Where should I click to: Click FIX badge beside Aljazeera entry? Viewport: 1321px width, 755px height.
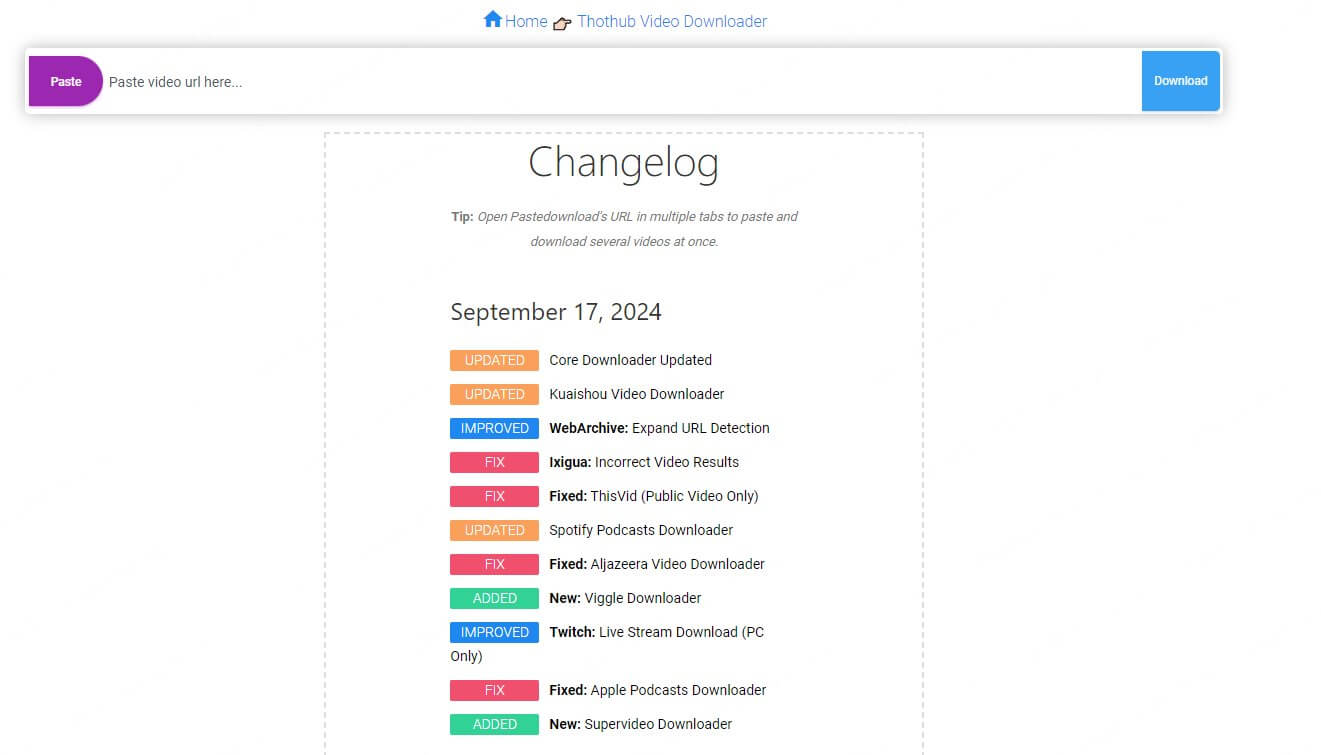494,564
